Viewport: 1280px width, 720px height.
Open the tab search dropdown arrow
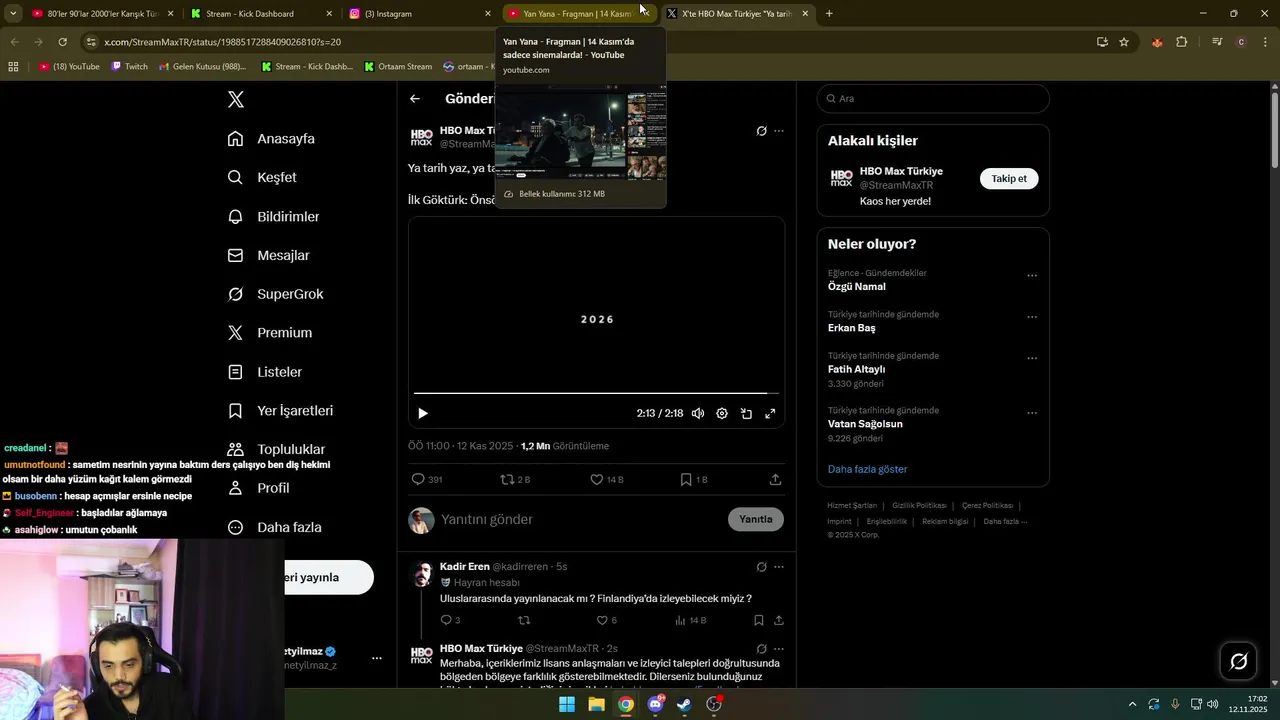click(x=13, y=14)
